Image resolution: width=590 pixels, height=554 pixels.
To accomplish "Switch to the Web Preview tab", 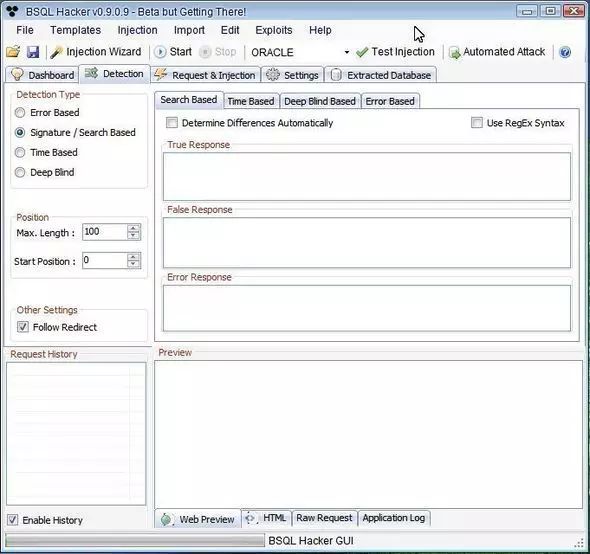I will [198, 519].
